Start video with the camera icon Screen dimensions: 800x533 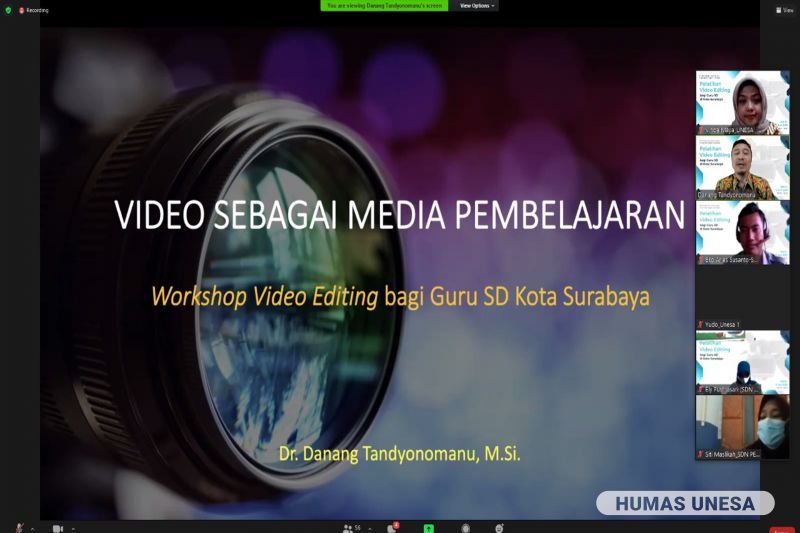(x=58, y=529)
